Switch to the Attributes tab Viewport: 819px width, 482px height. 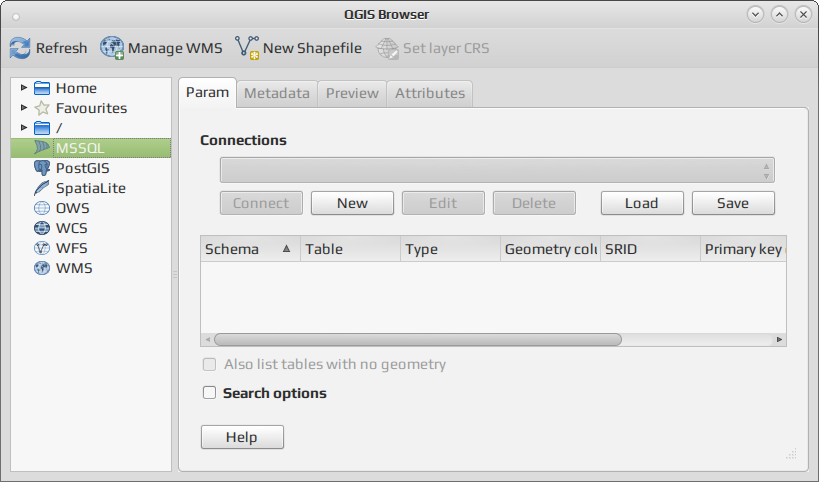430,93
